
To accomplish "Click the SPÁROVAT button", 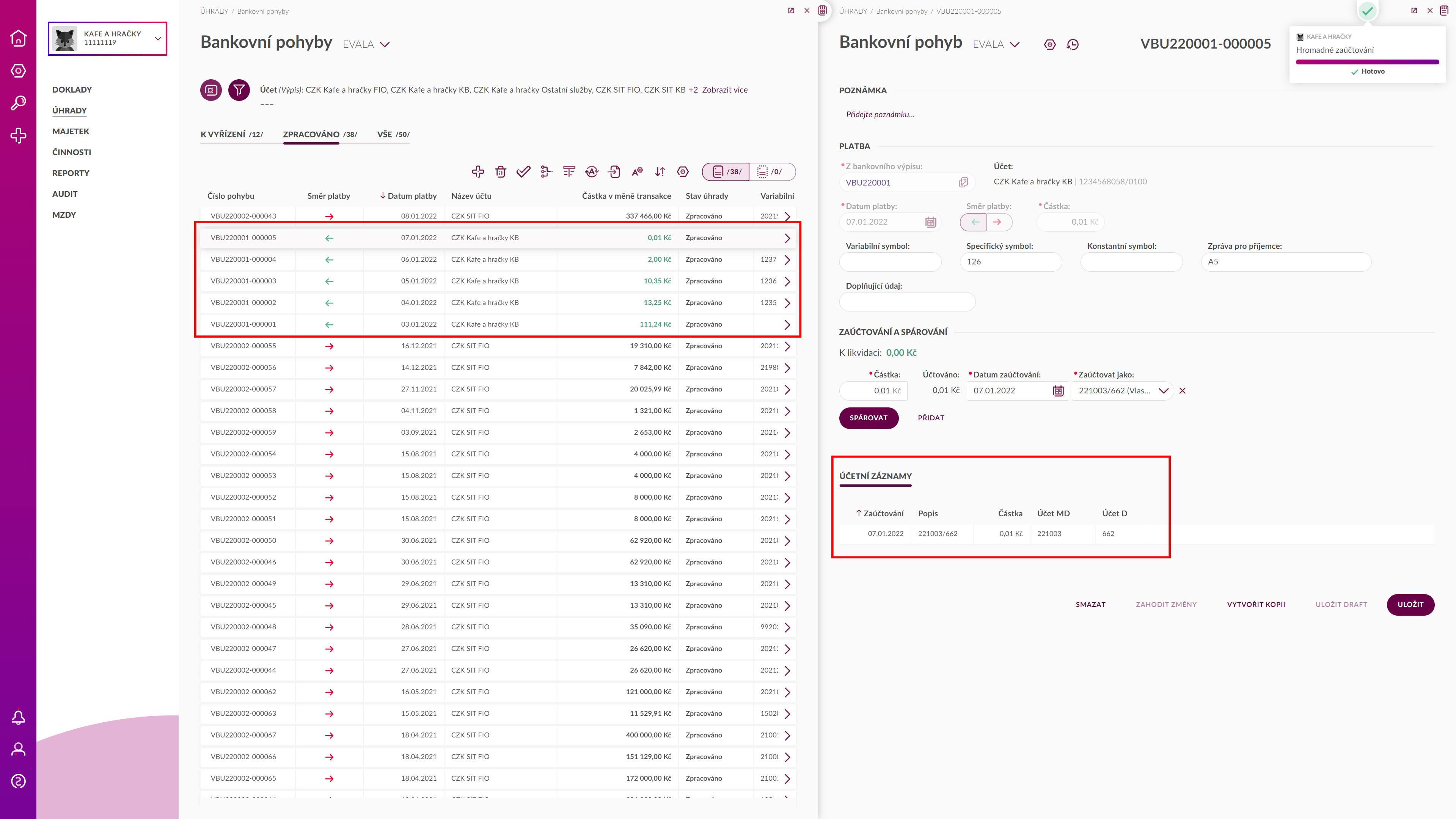I will click(x=868, y=418).
